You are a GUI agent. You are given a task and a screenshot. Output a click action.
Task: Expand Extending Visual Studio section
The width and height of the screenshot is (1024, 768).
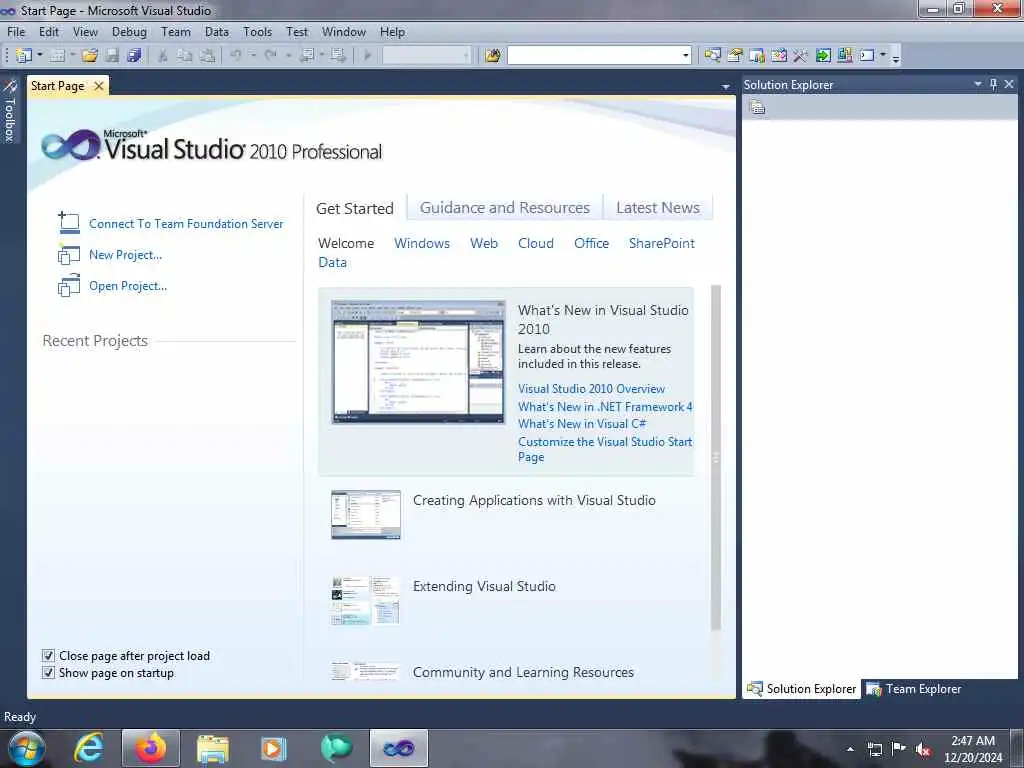pos(484,586)
